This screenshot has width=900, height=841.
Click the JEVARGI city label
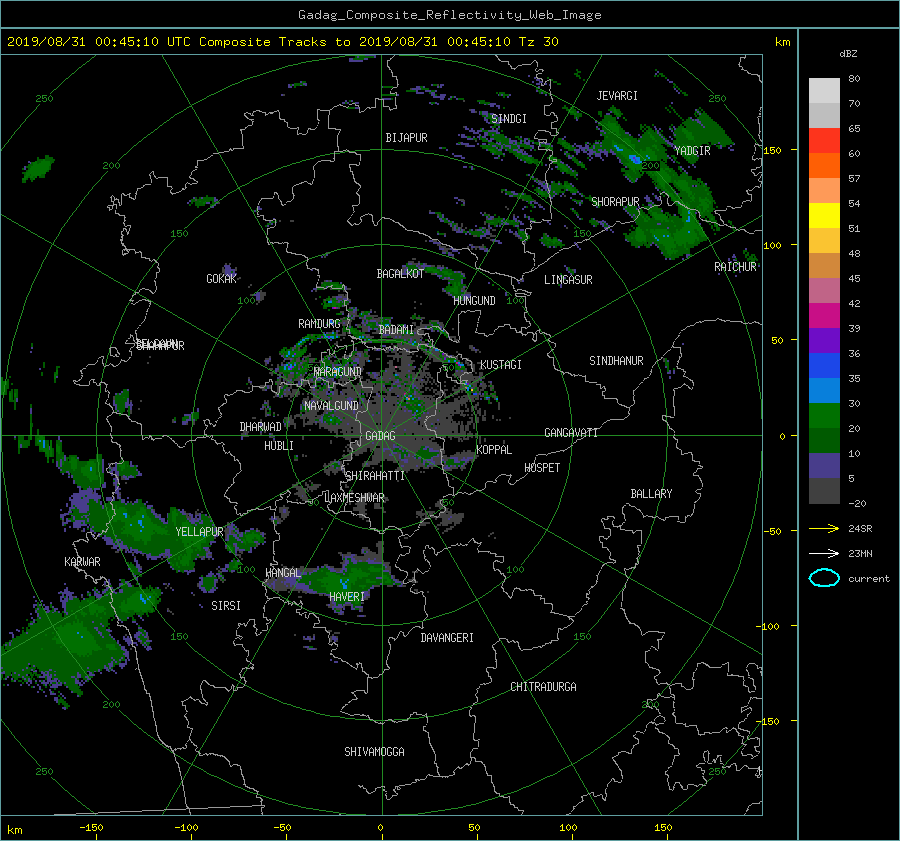pos(617,95)
